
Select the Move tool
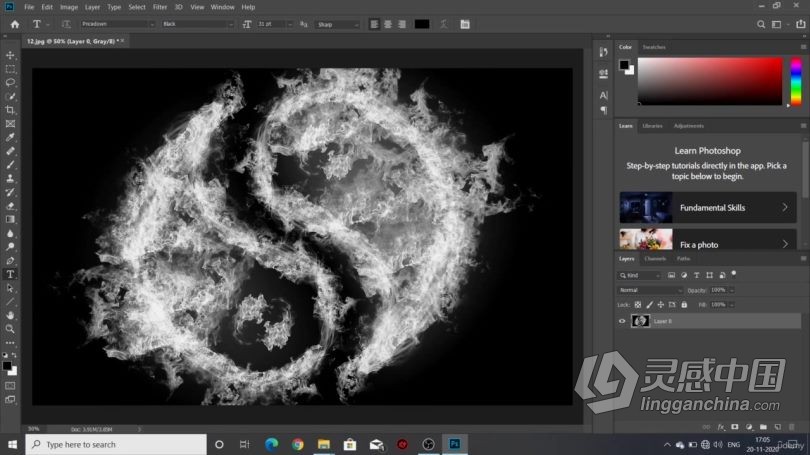(x=11, y=55)
